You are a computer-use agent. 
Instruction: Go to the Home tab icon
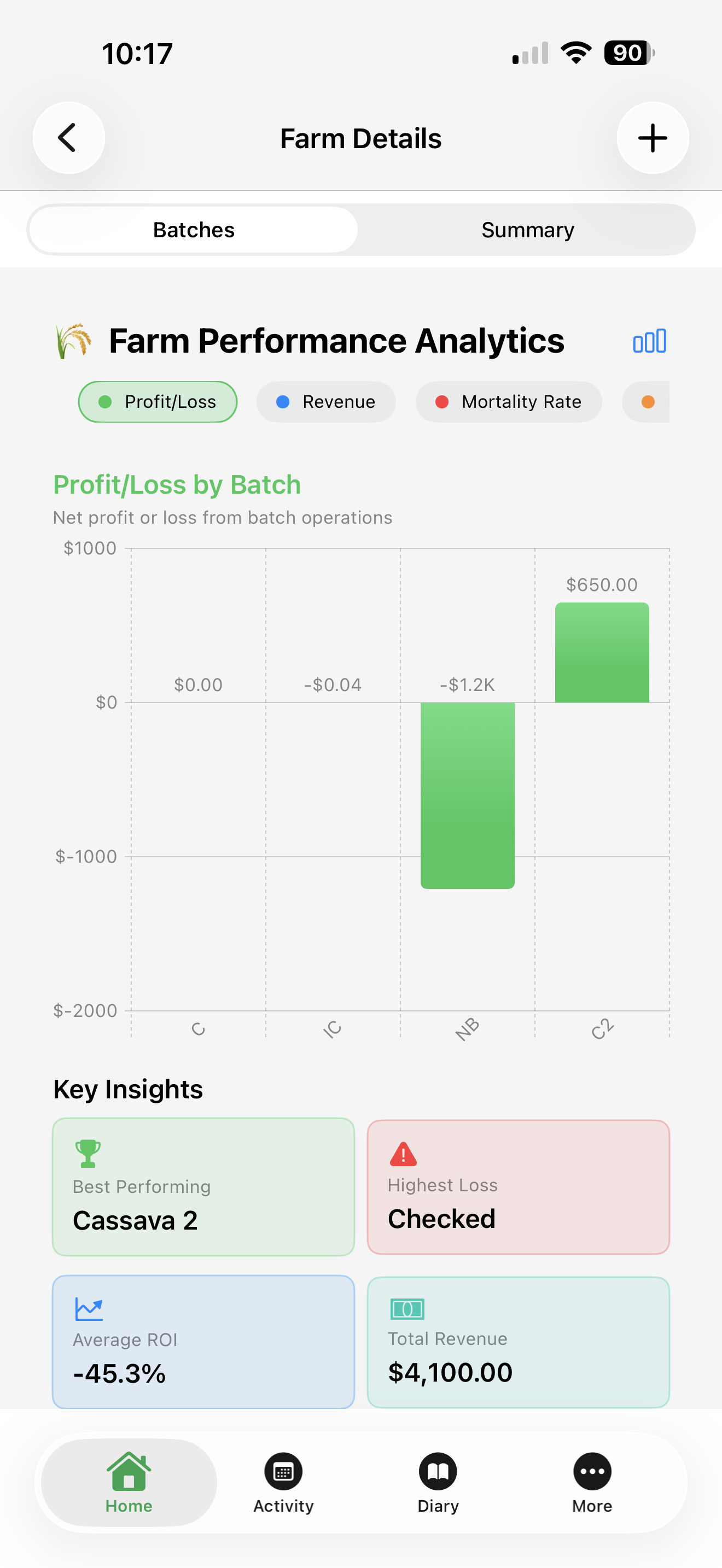[129, 1472]
